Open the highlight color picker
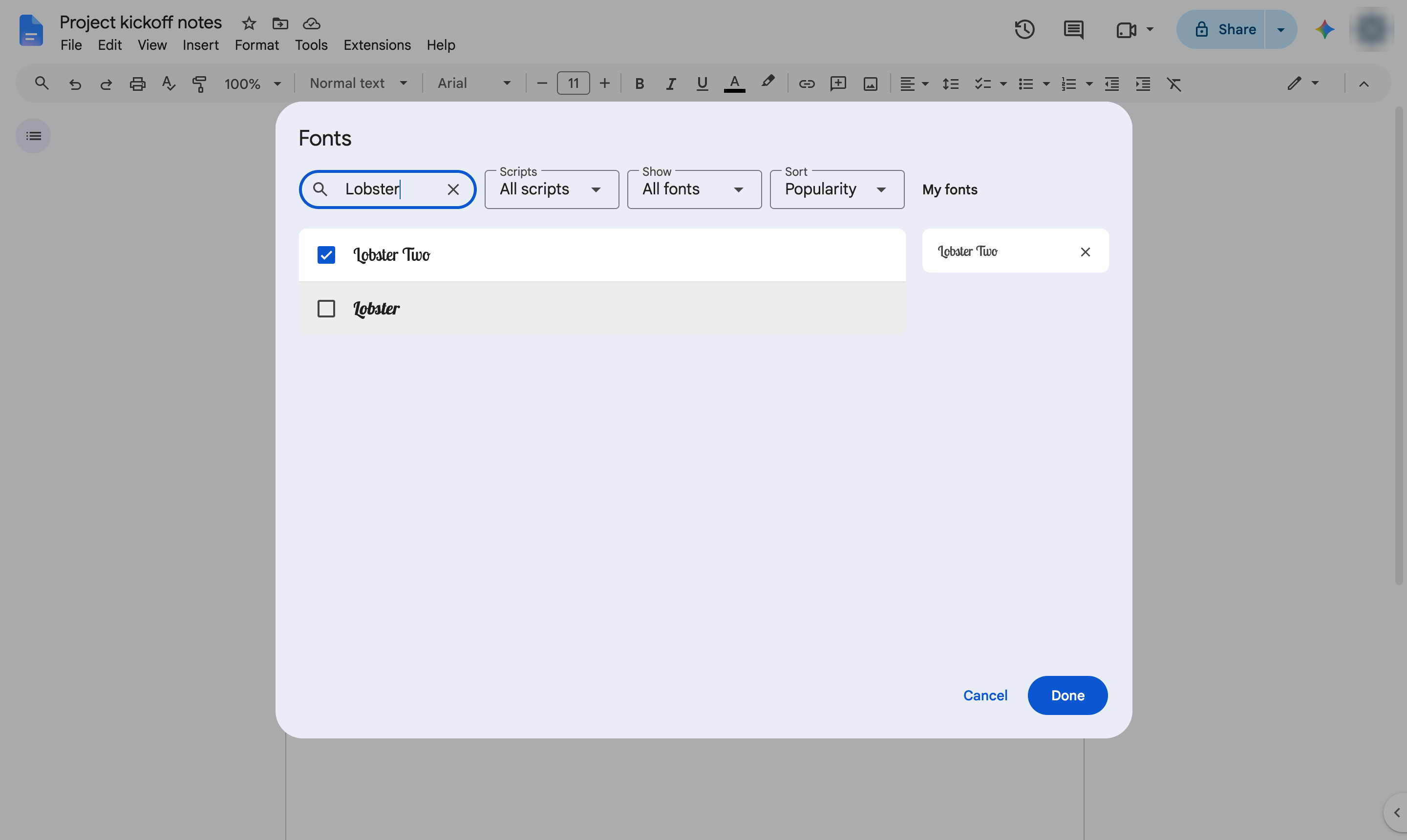 click(x=768, y=82)
